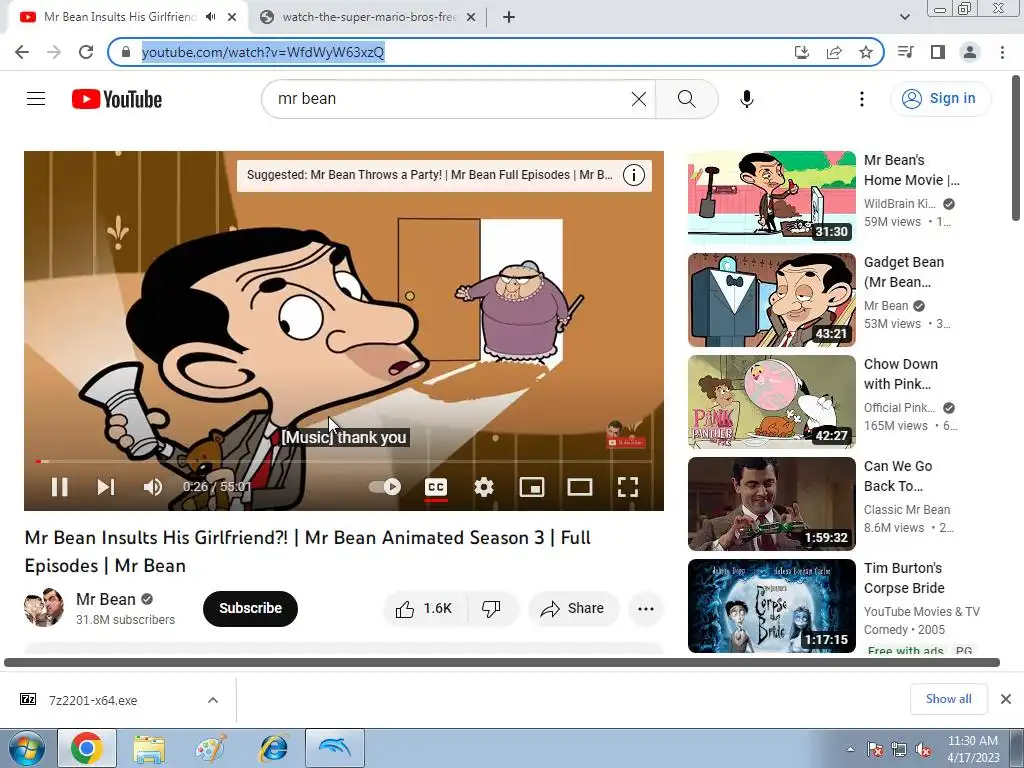This screenshot has height=768, width=1024.
Task: Mute the video with speaker icon
Action: tap(153, 487)
